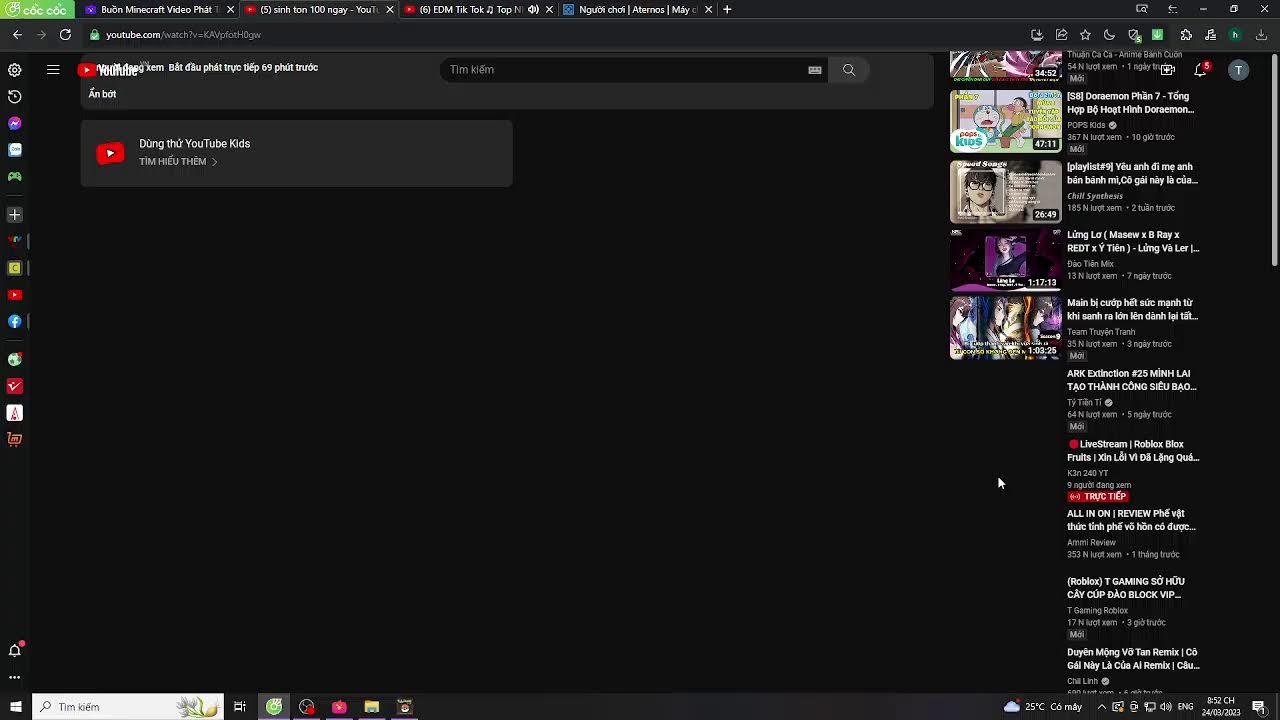Open the YouTube hamburger guide menu

[53, 70]
